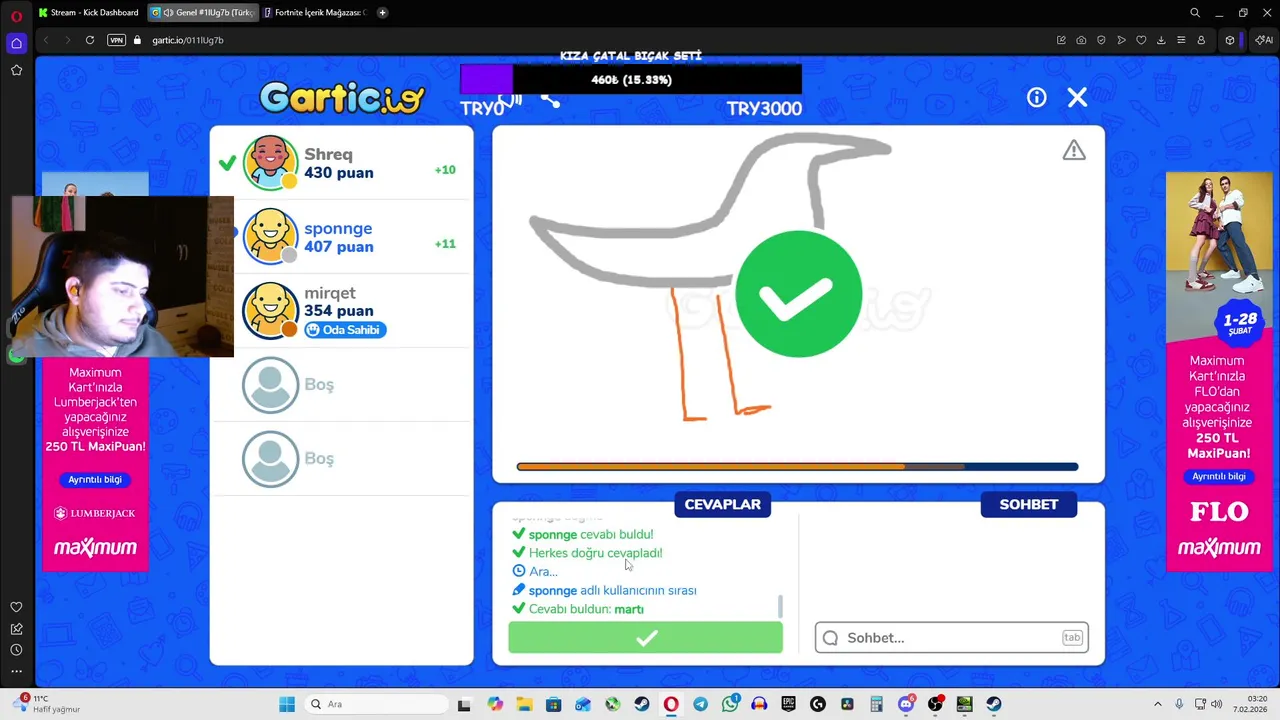Click the round timer progress bar
The height and width of the screenshot is (720, 1280).
tap(797, 466)
